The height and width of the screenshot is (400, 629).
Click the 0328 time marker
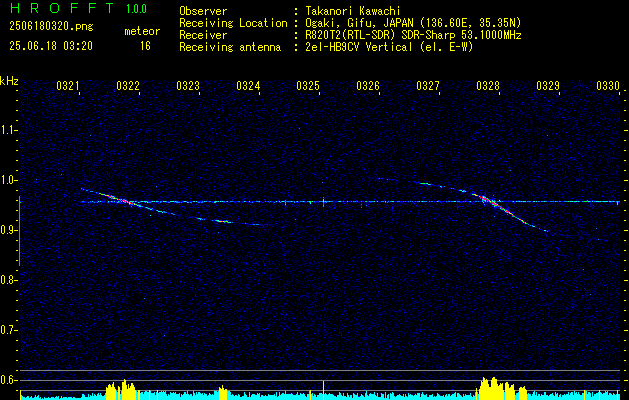point(488,86)
